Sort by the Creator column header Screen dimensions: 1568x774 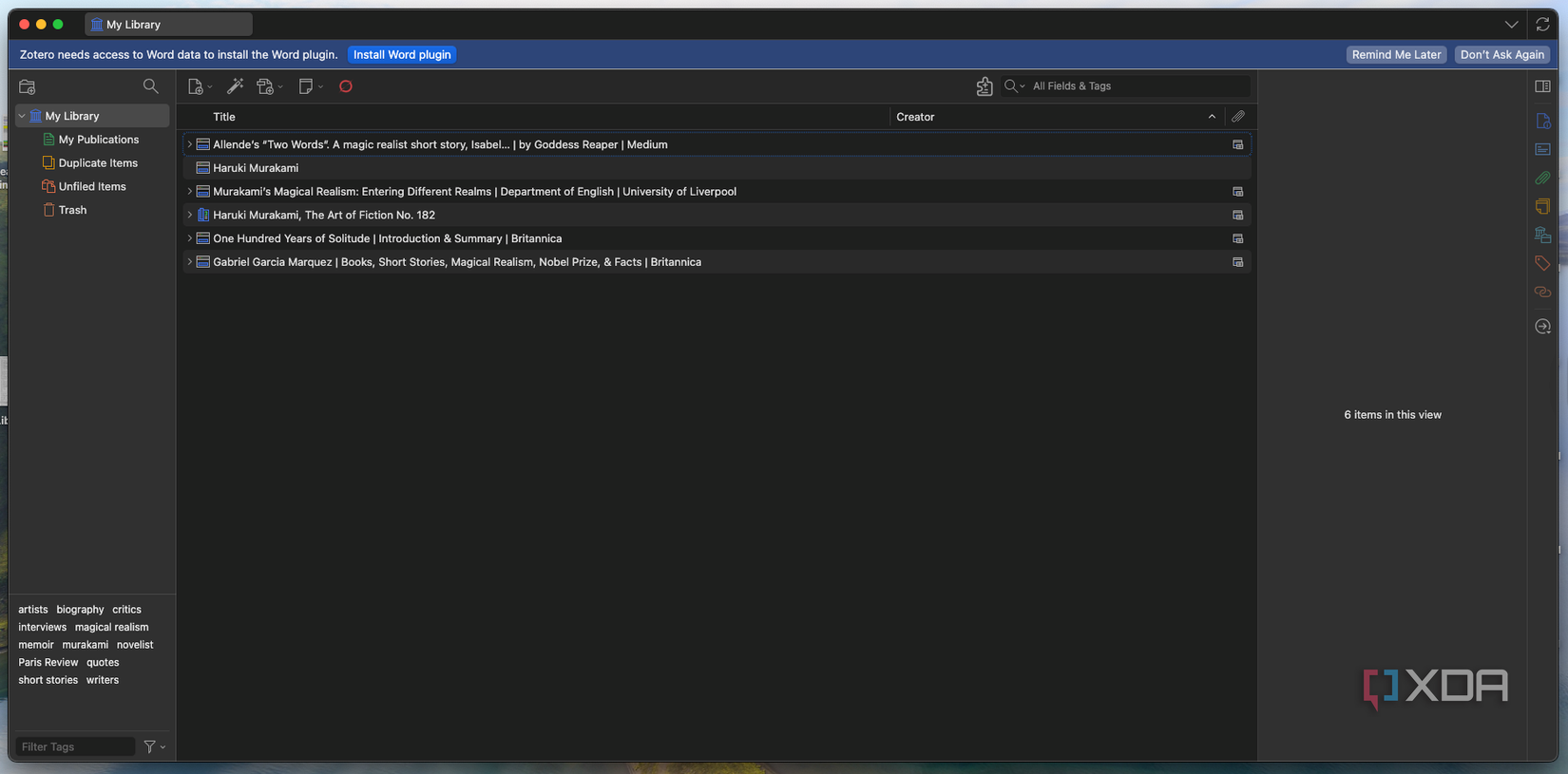tap(1057, 117)
